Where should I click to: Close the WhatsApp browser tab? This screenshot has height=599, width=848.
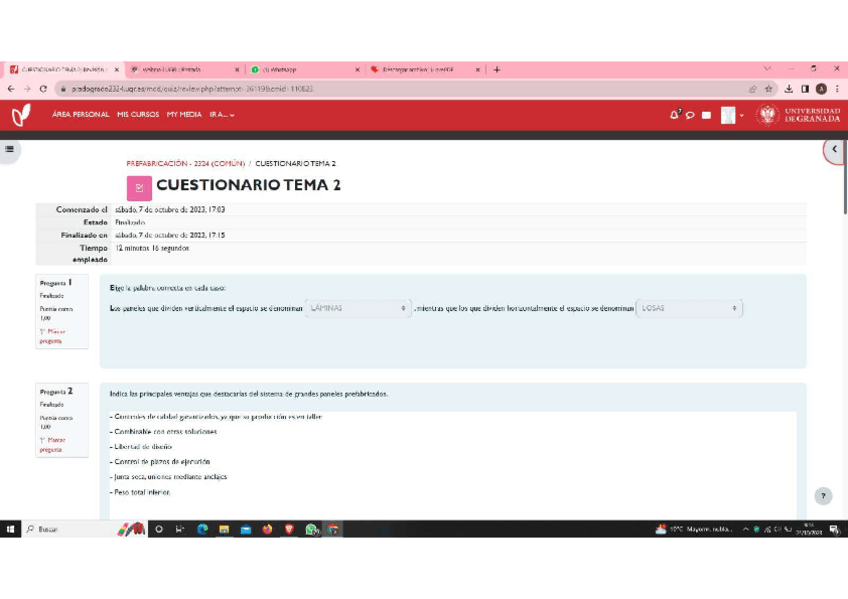pyautogui.click(x=357, y=70)
